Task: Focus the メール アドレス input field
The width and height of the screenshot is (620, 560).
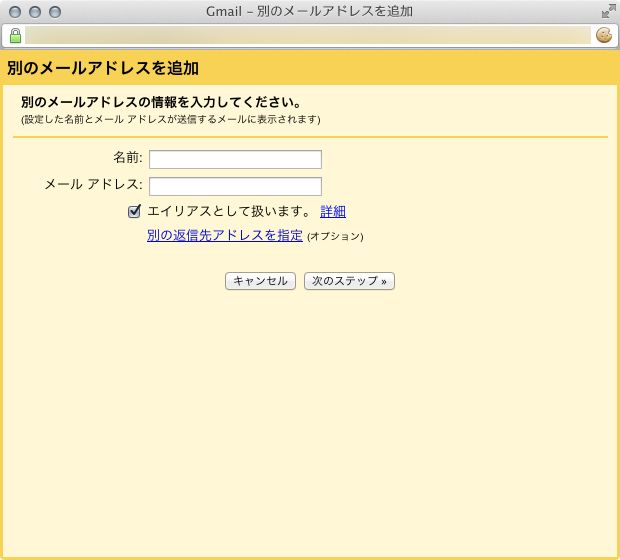Action: click(x=235, y=186)
